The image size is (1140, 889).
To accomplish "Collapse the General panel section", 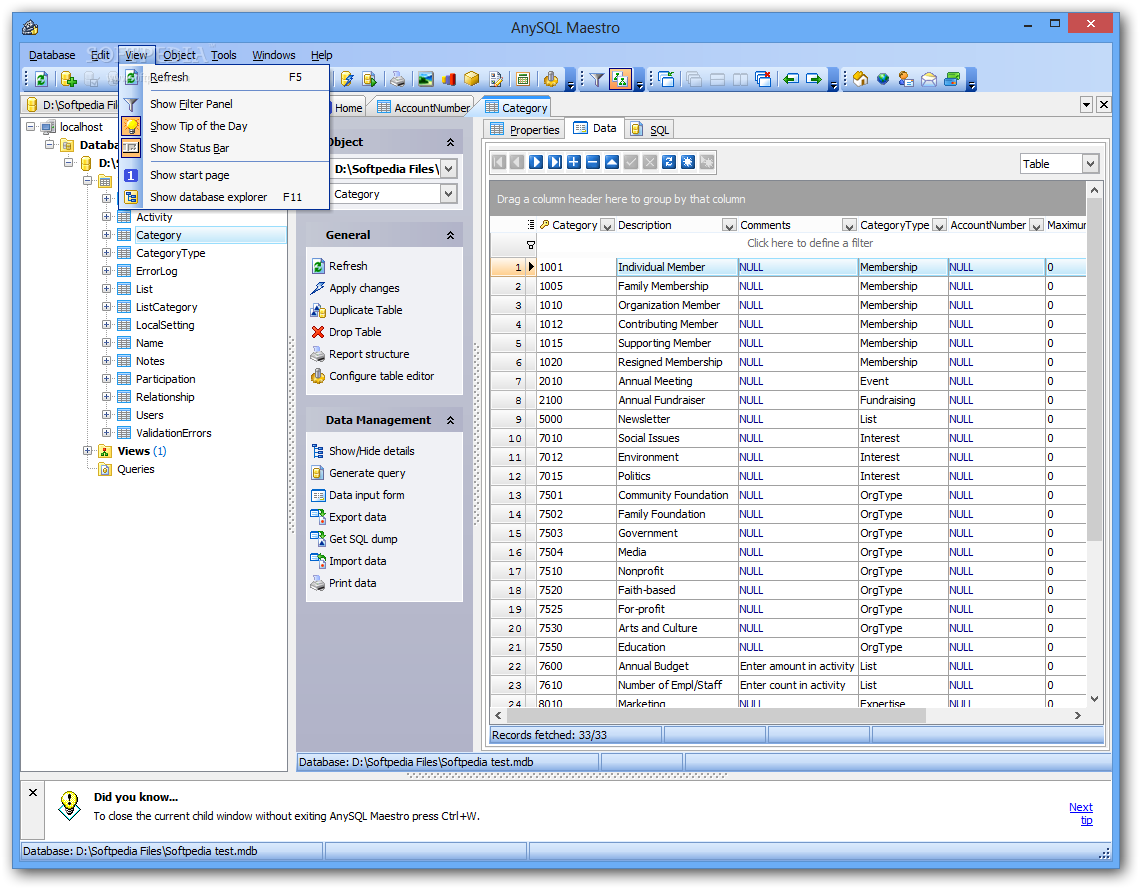I will click(x=450, y=236).
